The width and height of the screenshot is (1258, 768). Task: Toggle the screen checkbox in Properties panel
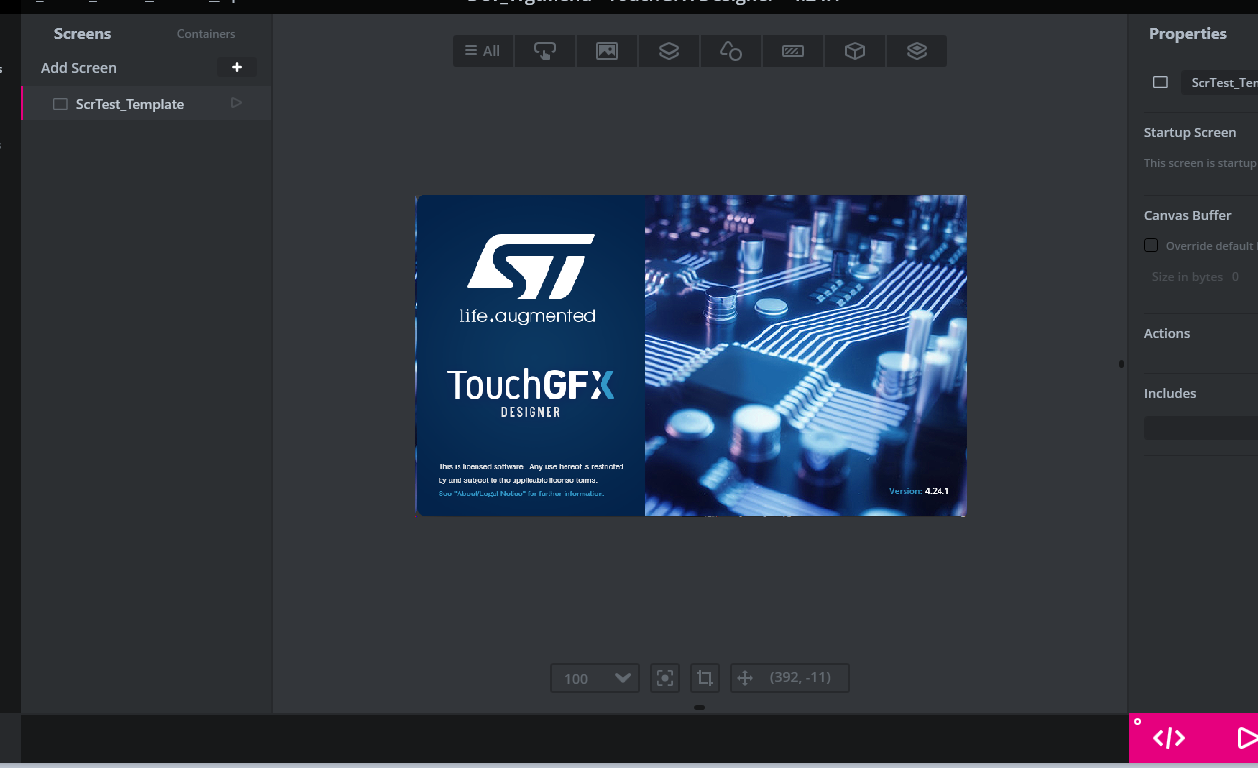(1161, 82)
